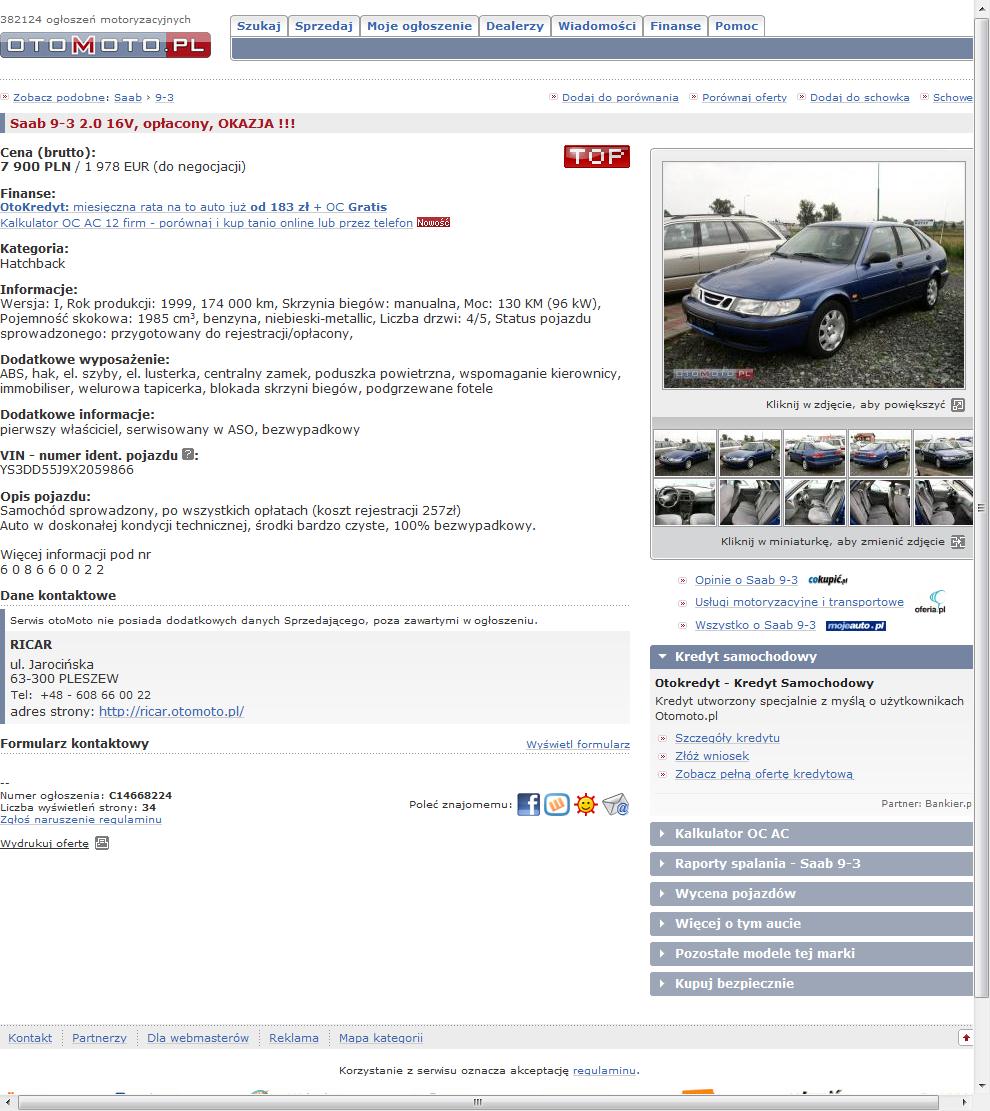
Task: Click the cokupić.pl logo
Action: [828, 580]
